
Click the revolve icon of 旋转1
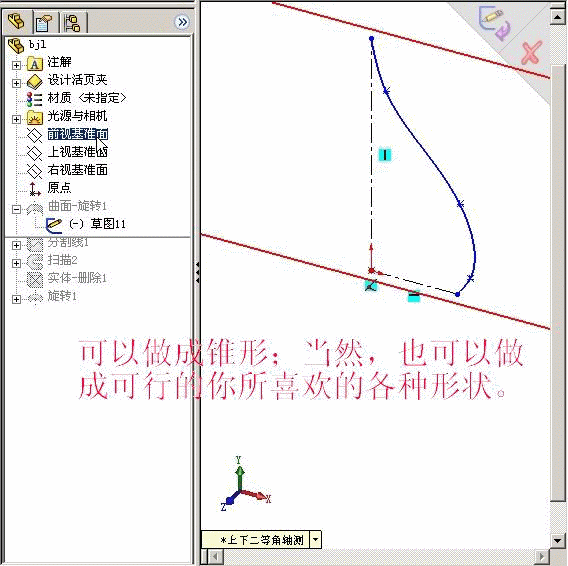tap(35, 297)
